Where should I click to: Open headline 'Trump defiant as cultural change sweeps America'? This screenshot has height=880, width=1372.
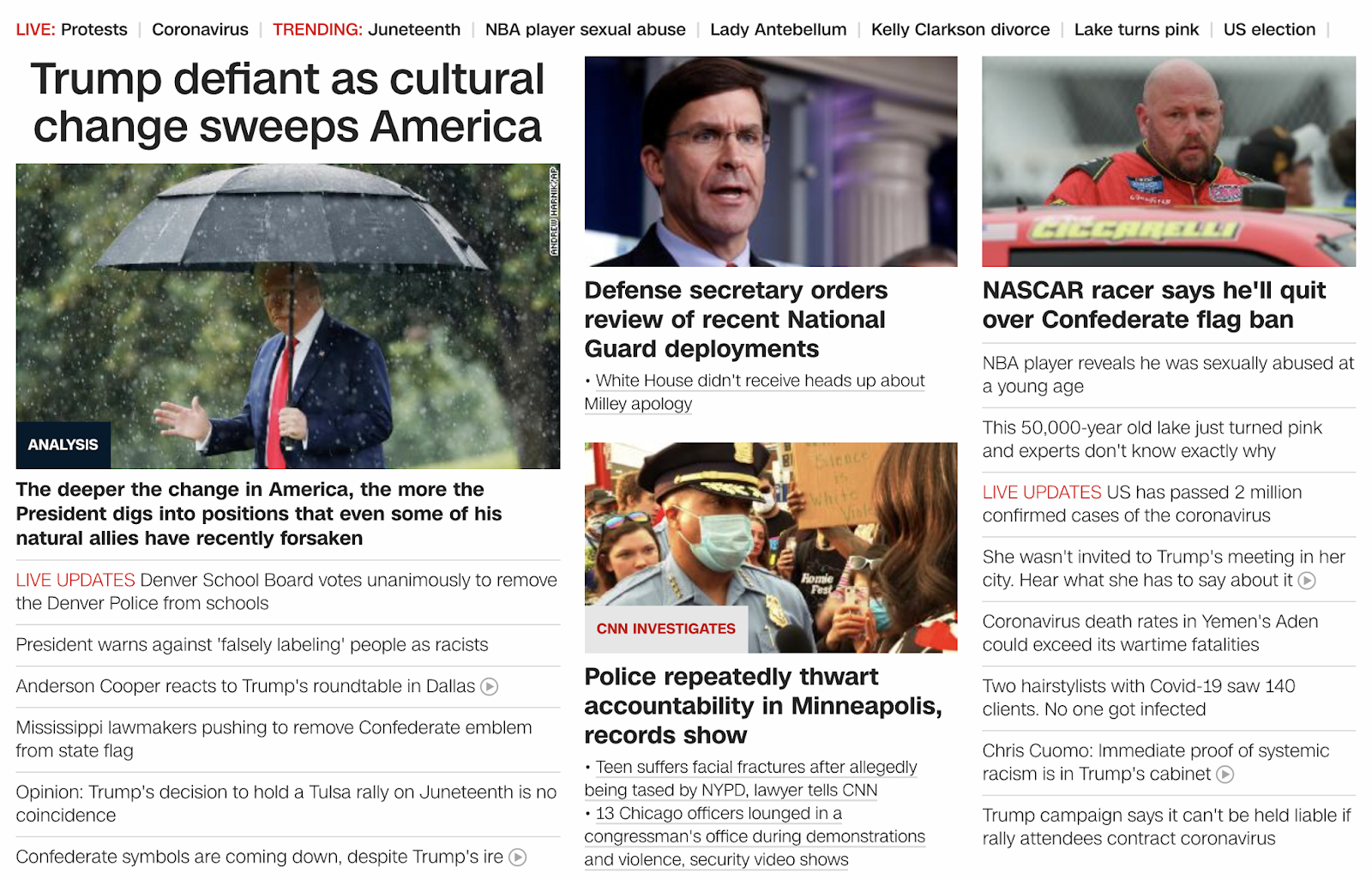click(x=287, y=103)
